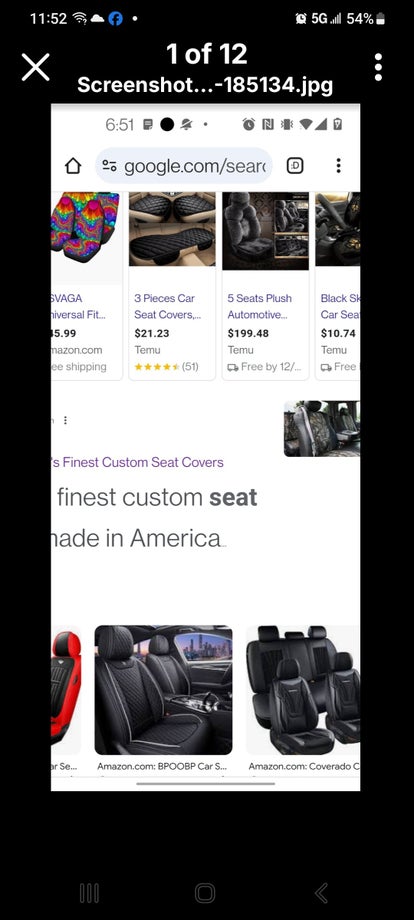The width and height of the screenshot is (414, 920).
Task: Open the viewer's three-dot options menu
Action: (x=378, y=67)
